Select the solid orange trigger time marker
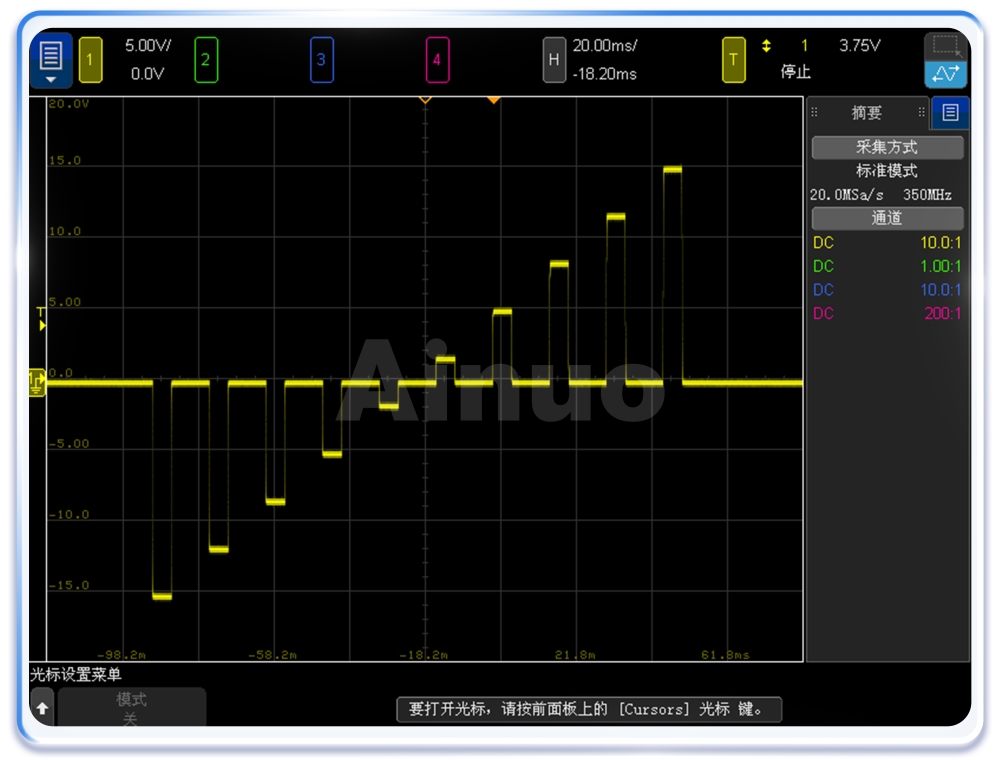Screen dimensions: 1000x760 click(493, 100)
